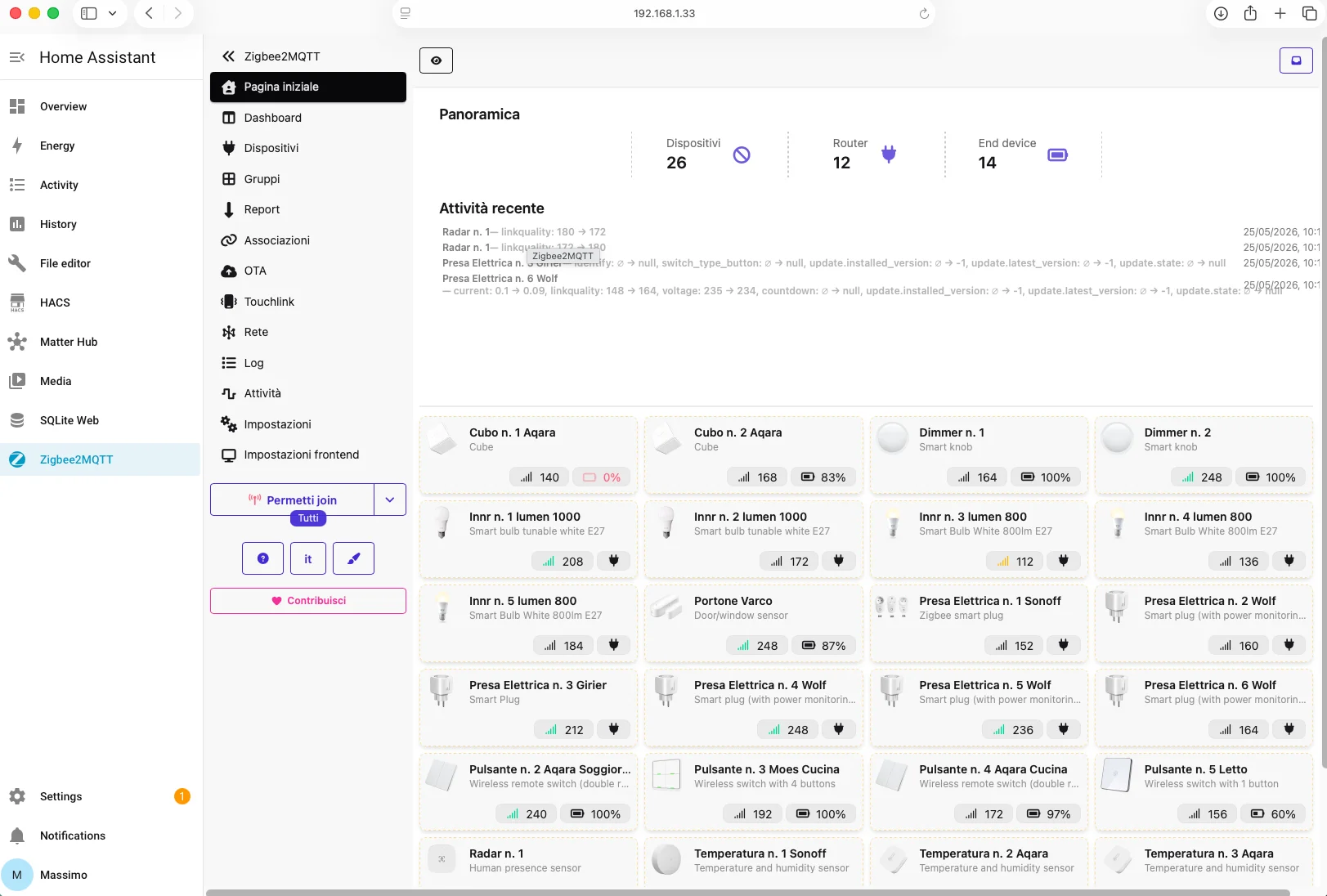This screenshot has width=1327, height=896.
Task: Click the End device battery icon
Action: coord(1057,155)
